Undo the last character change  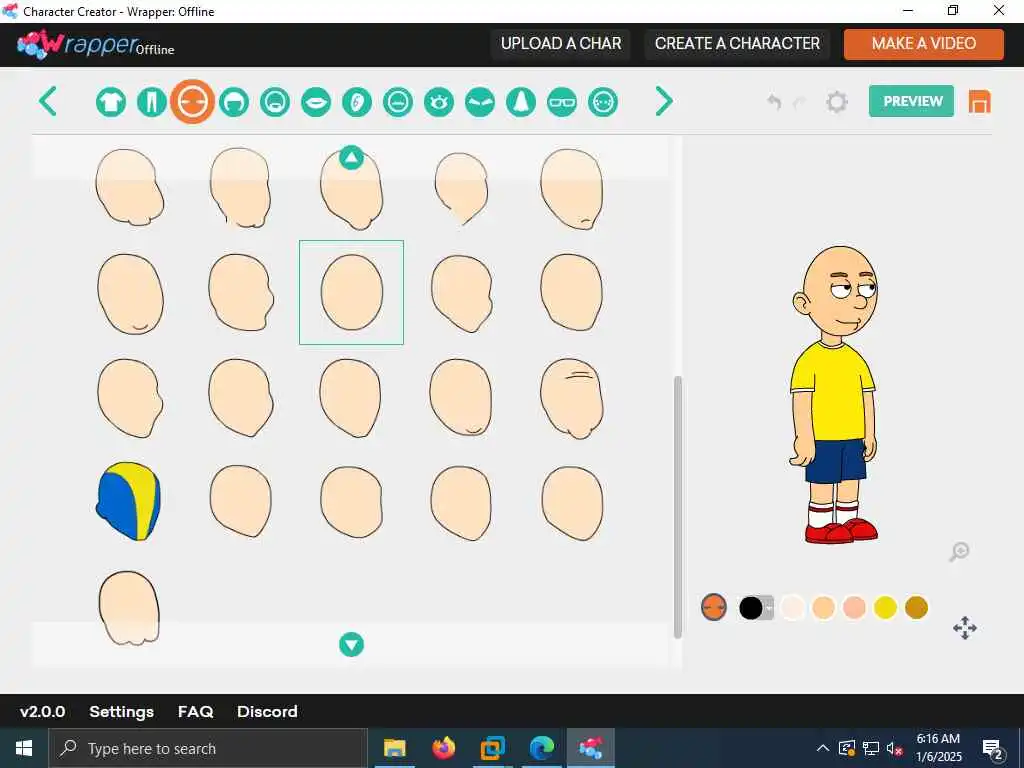(x=774, y=102)
